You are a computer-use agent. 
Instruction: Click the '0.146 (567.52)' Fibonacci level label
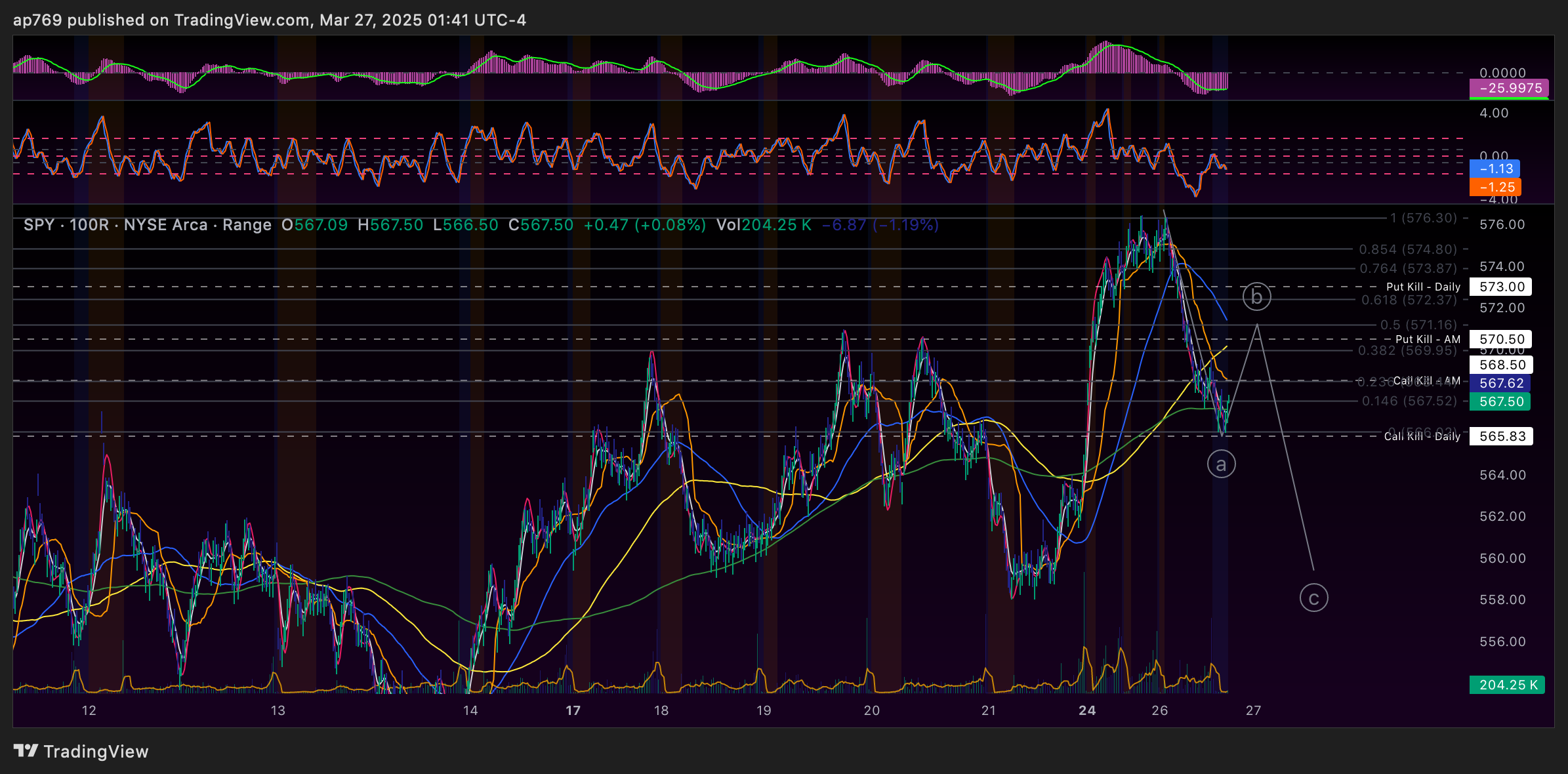pos(1409,401)
